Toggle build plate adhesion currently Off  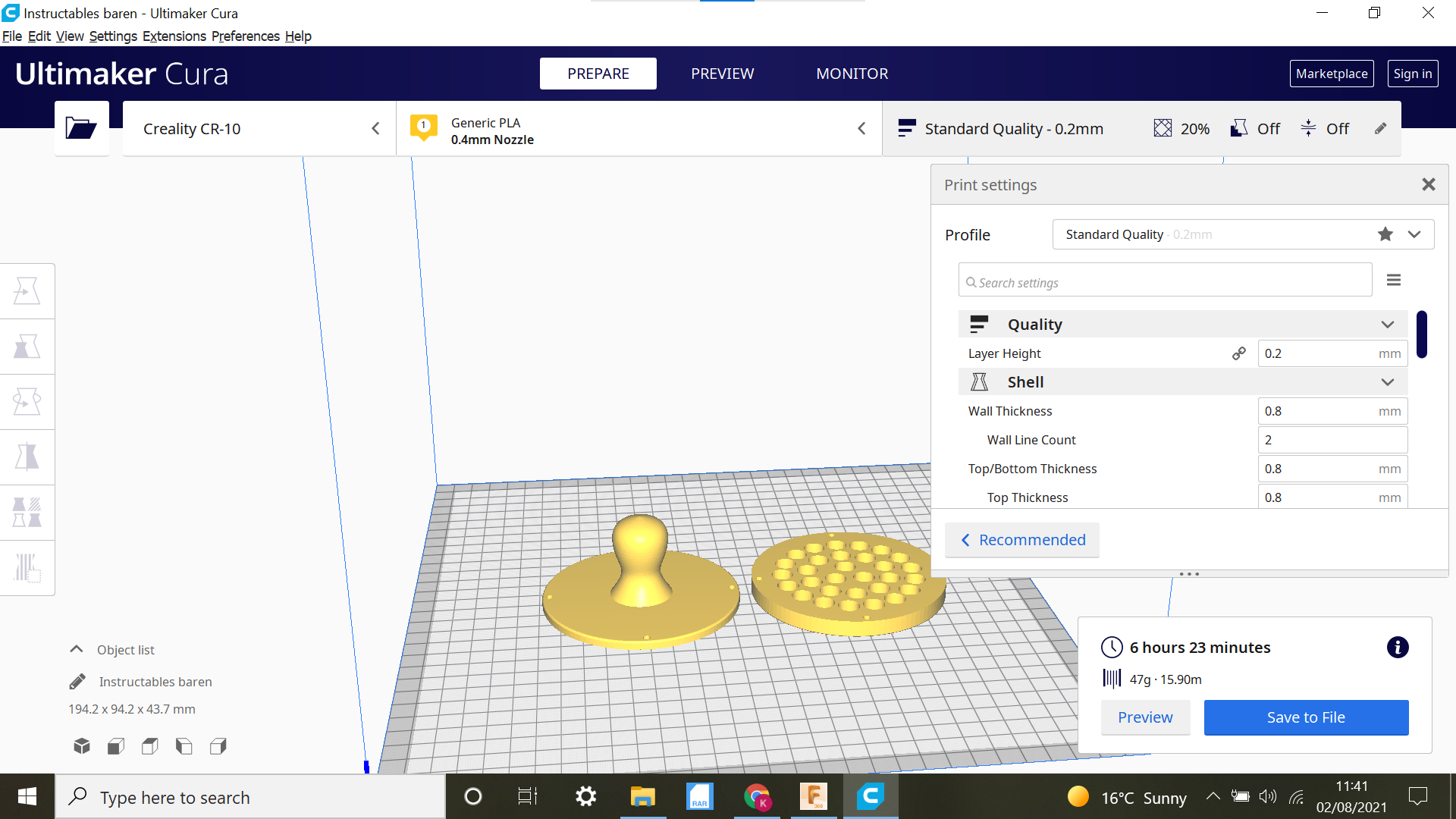pyautogui.click(x=1325, y=128)
